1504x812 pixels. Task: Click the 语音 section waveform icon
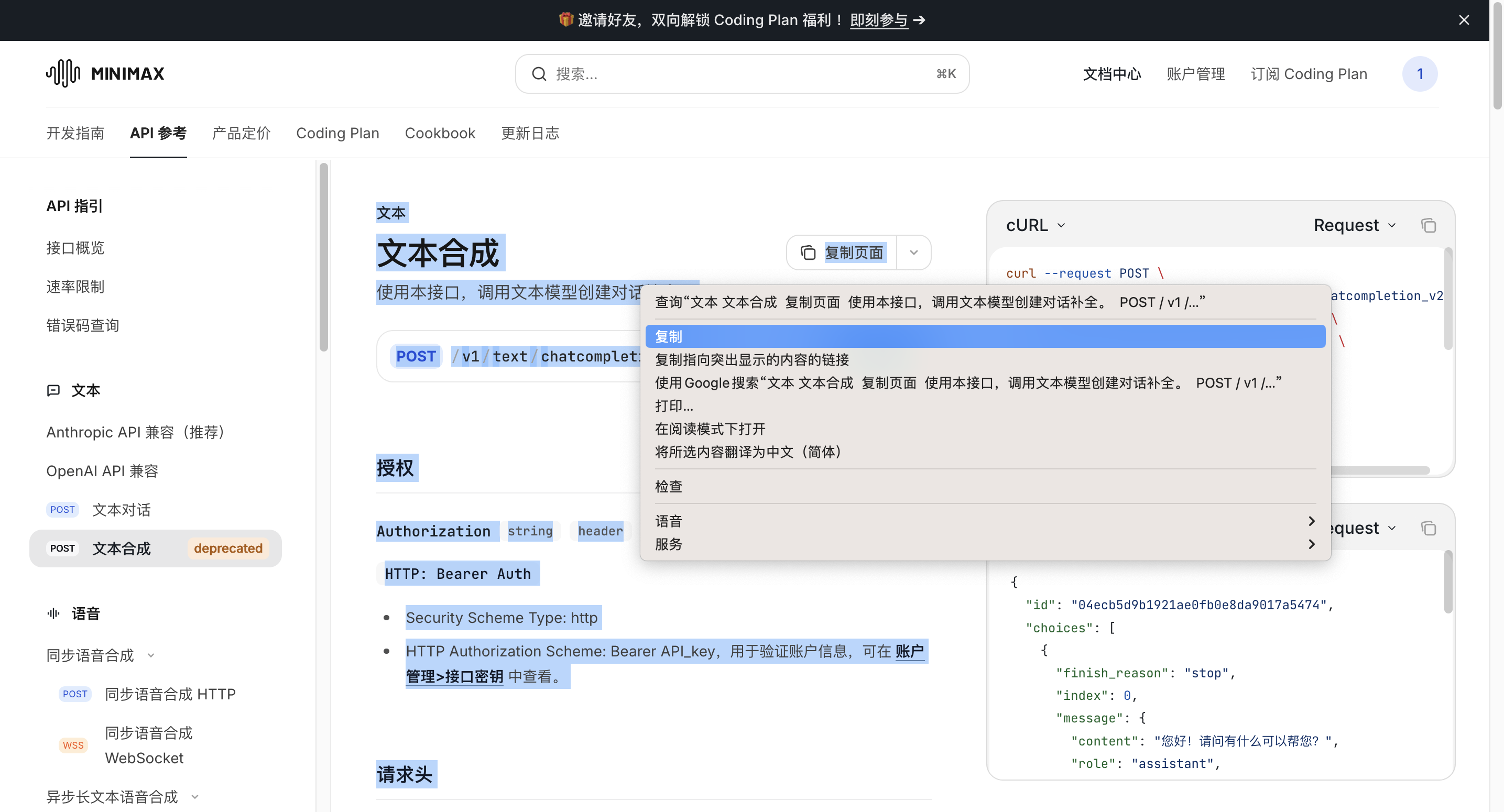[x=53, y=613]
